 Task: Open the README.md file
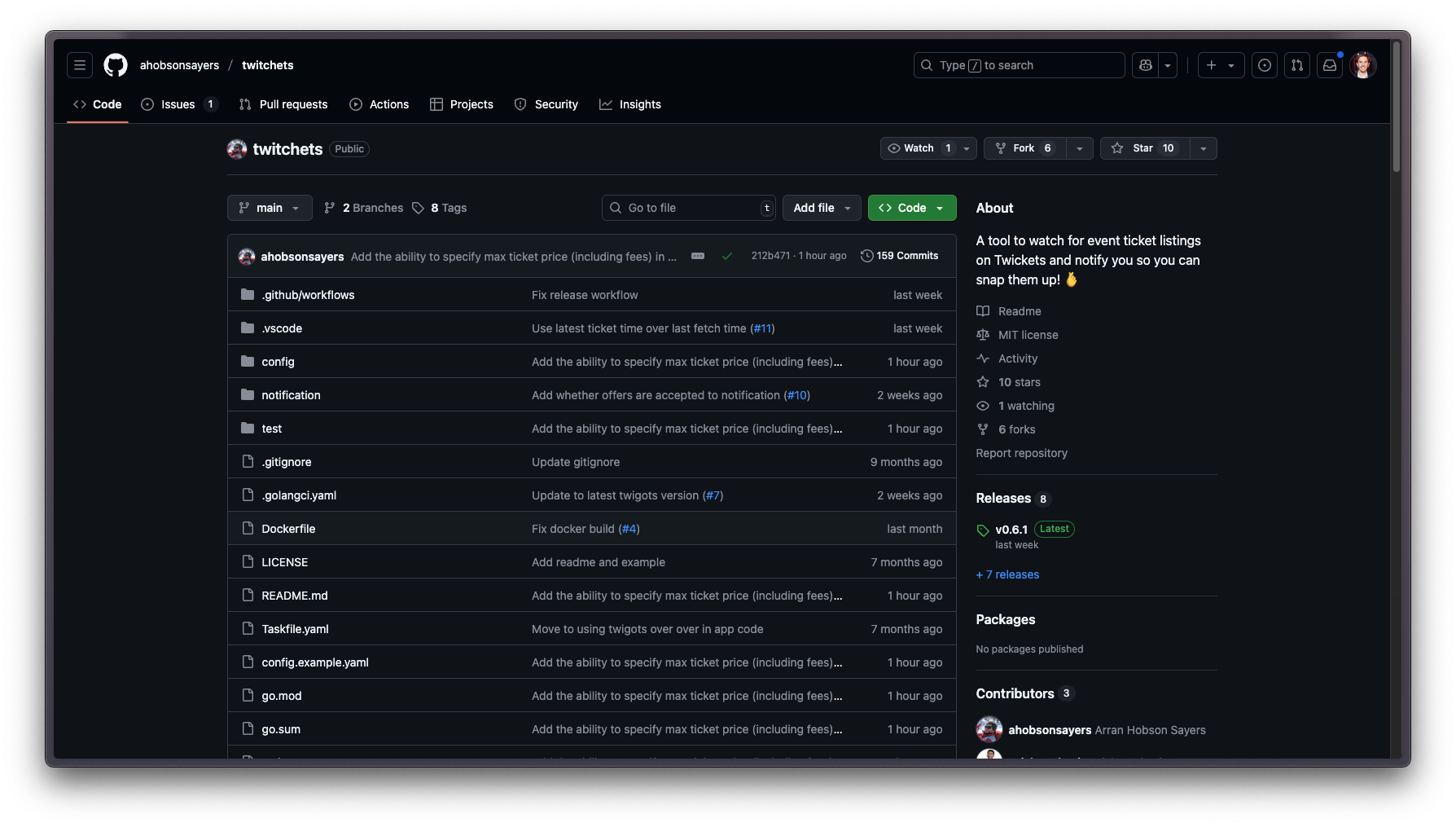[295, 596]
